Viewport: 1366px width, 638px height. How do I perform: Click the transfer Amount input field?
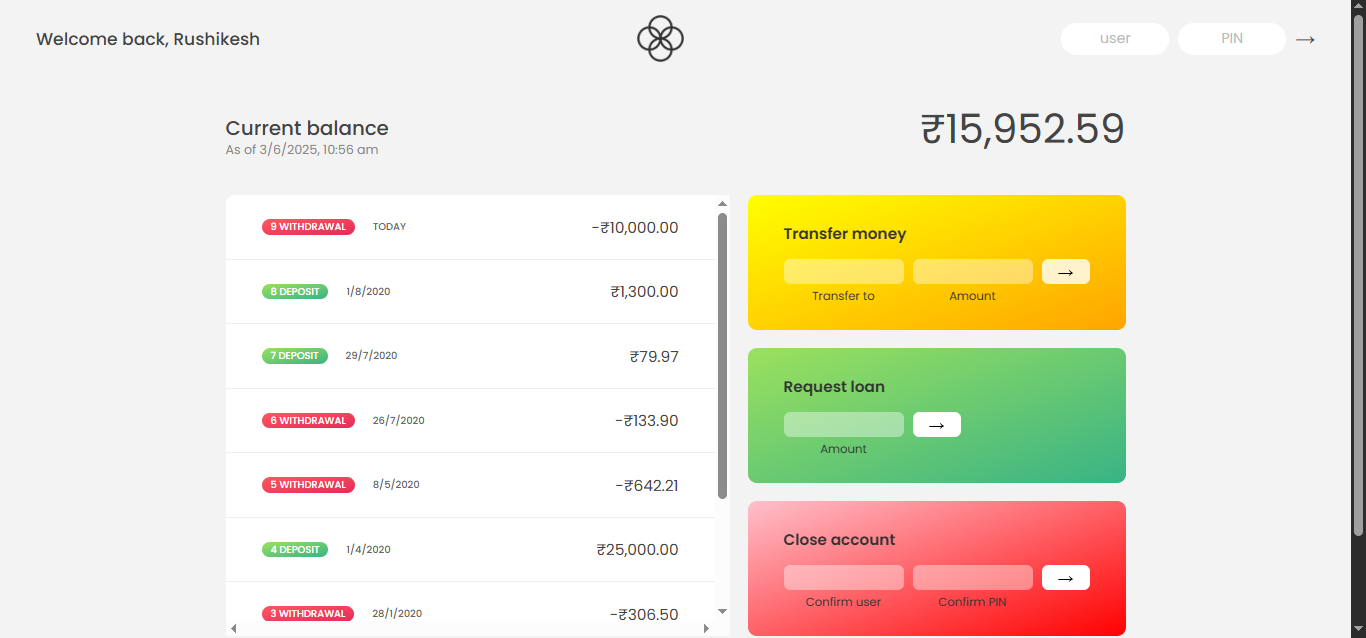tap(972, 272)
